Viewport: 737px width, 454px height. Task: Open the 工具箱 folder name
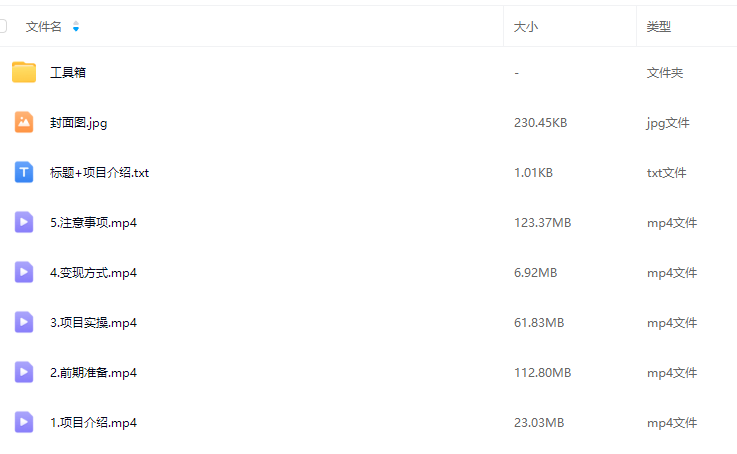click(68, 73)
